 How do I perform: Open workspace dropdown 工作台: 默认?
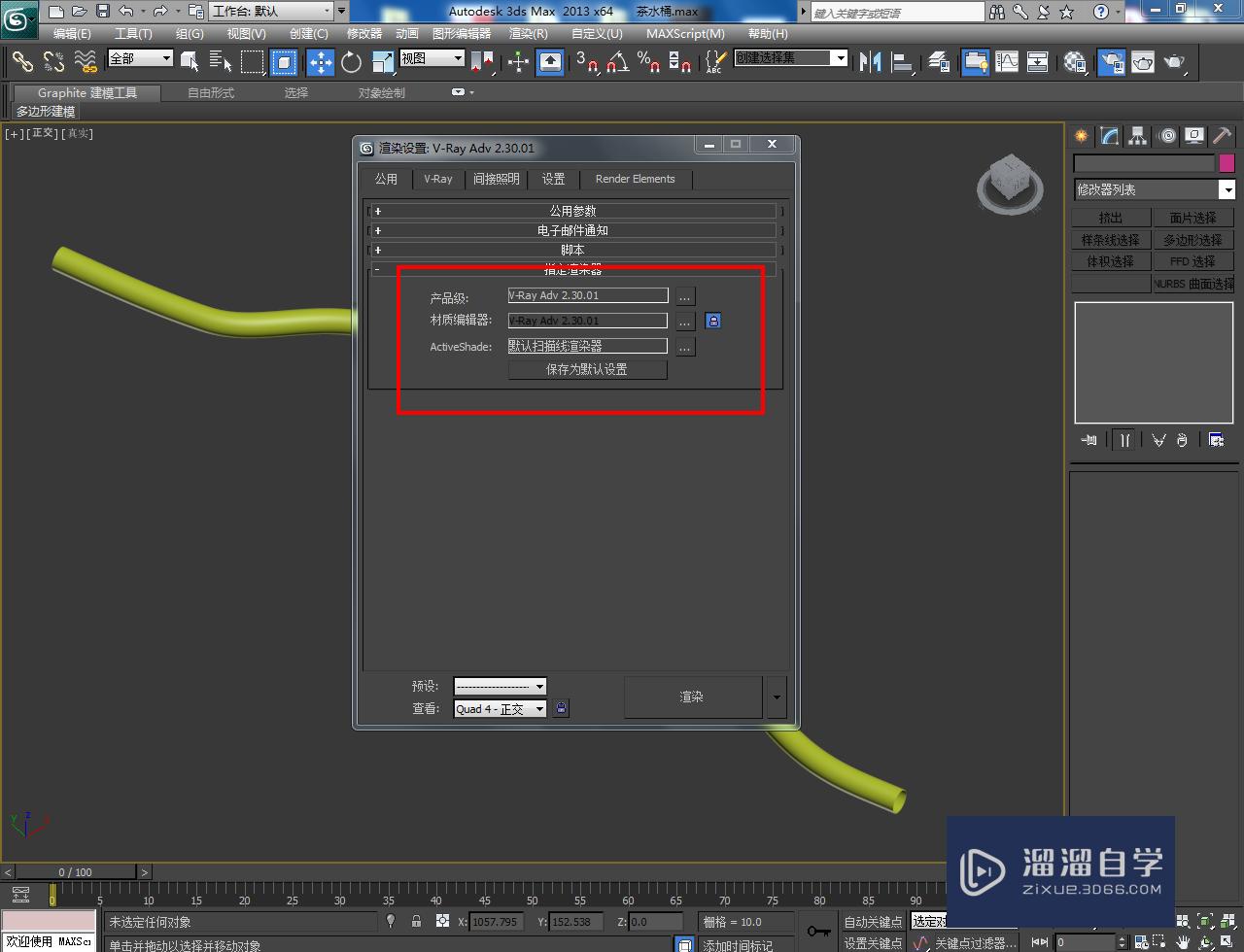272,12
